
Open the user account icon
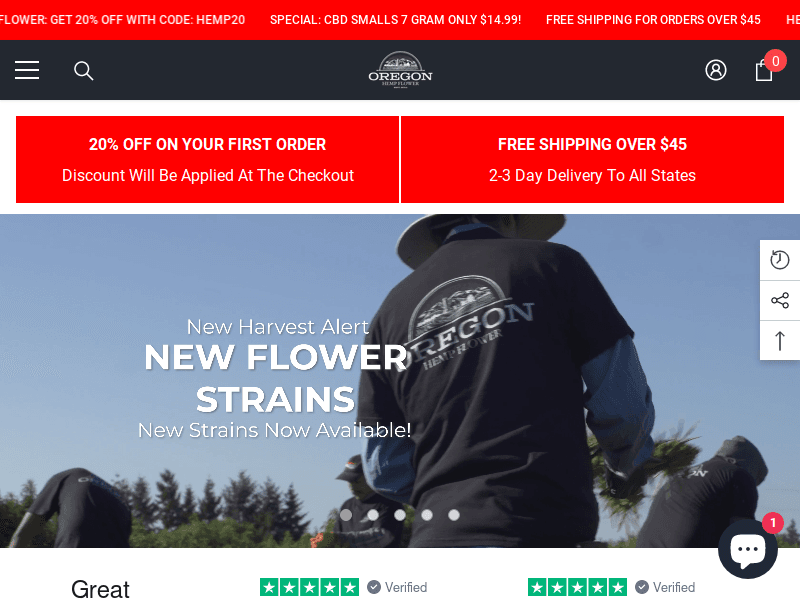[x=716, y=70]
